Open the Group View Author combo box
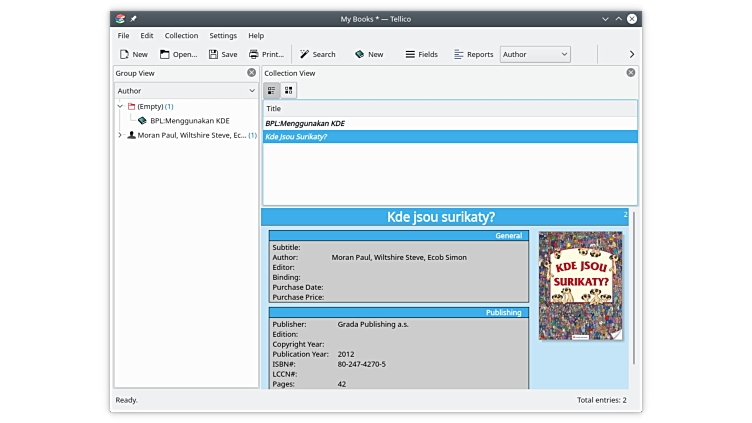 point(186,90)
